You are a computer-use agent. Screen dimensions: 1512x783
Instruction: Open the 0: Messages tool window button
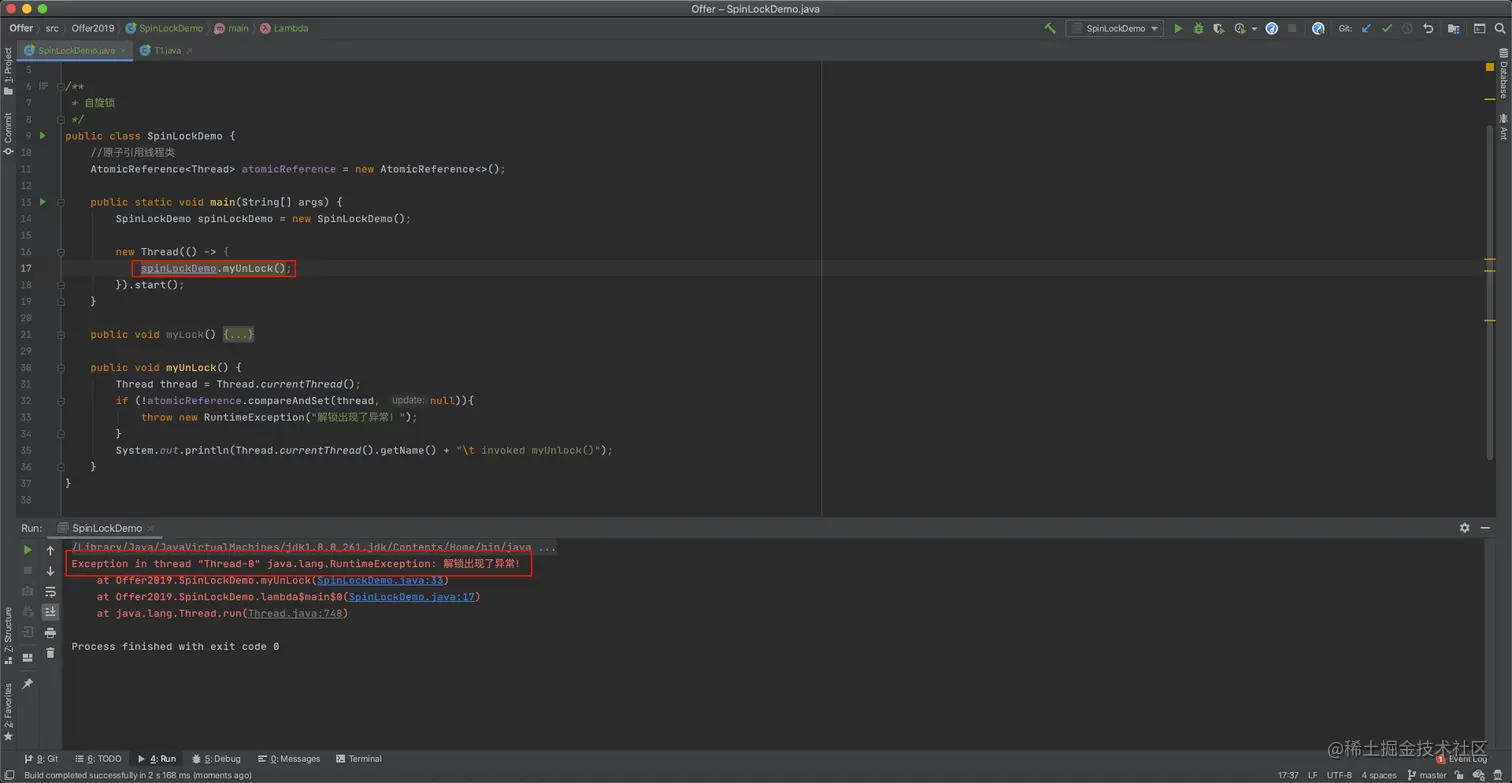288,759
